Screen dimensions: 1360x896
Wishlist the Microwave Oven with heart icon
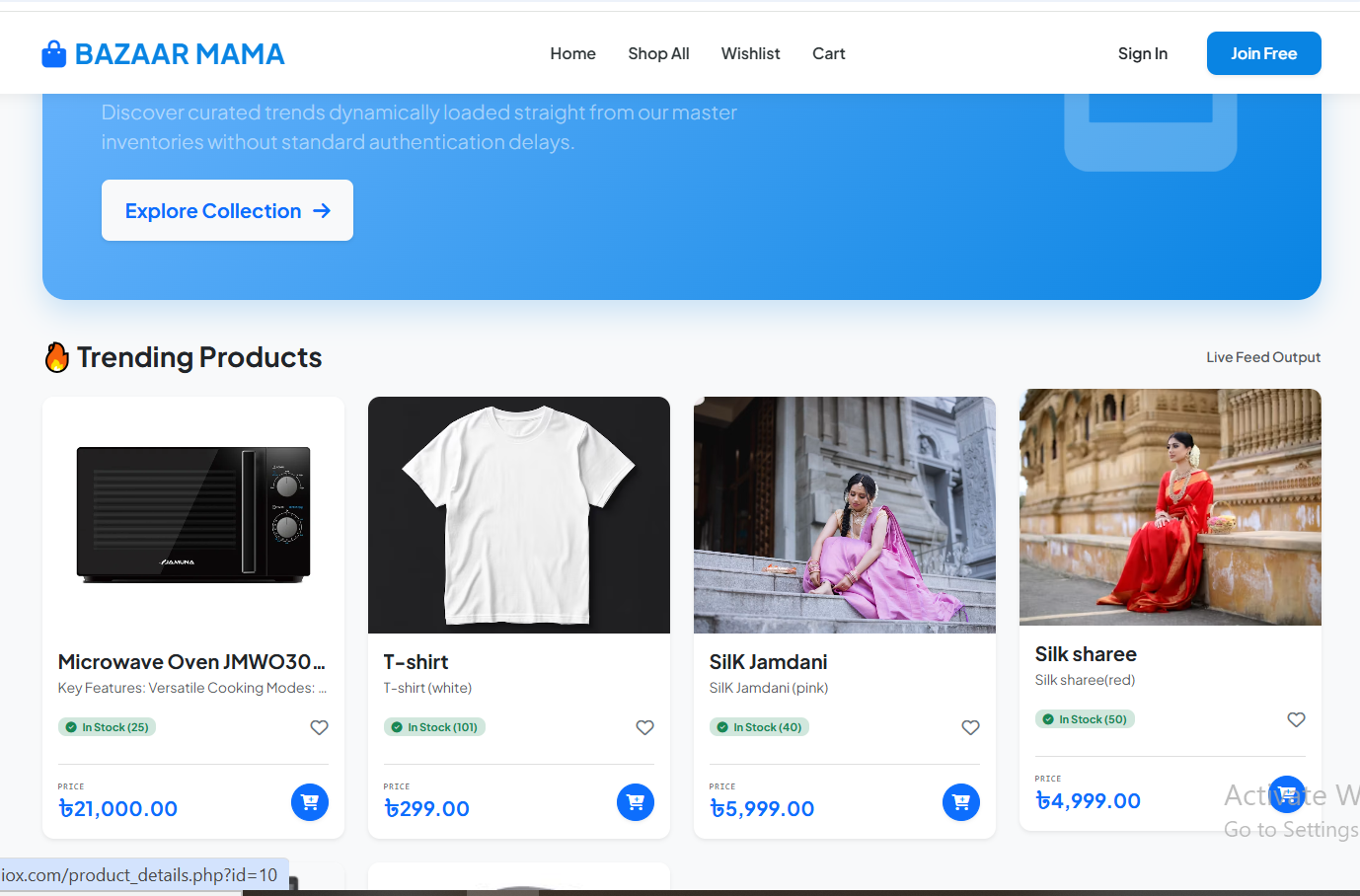[319, 727]
